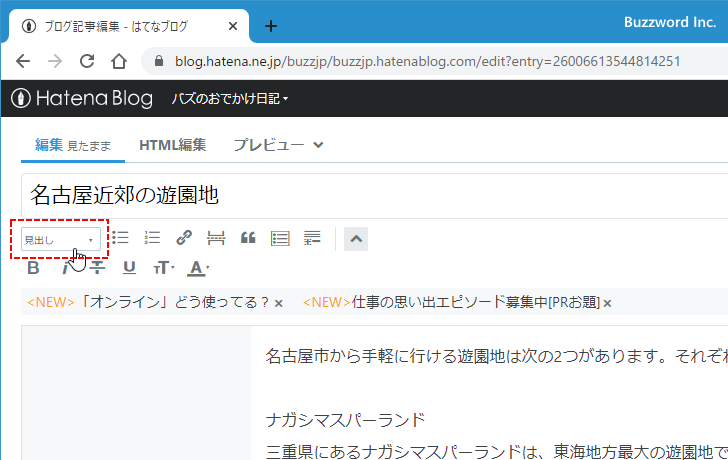Dismiss the 「オンライン」どう使ってる？ notice
Screen dimensions: 728x460
point(279,304)
